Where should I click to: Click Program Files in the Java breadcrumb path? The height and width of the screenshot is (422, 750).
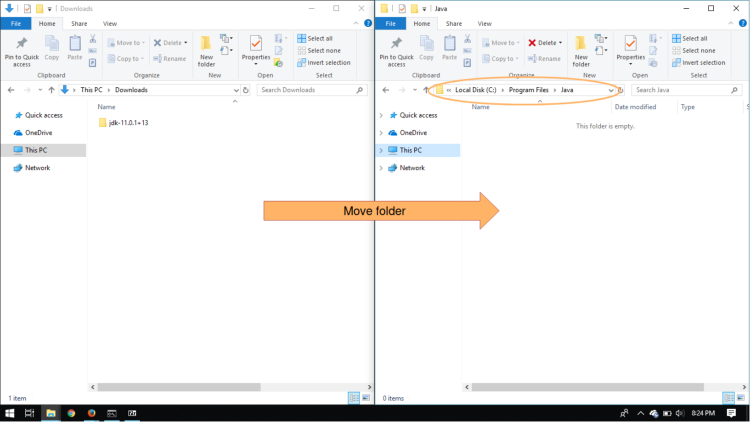(x=526, y=90)
